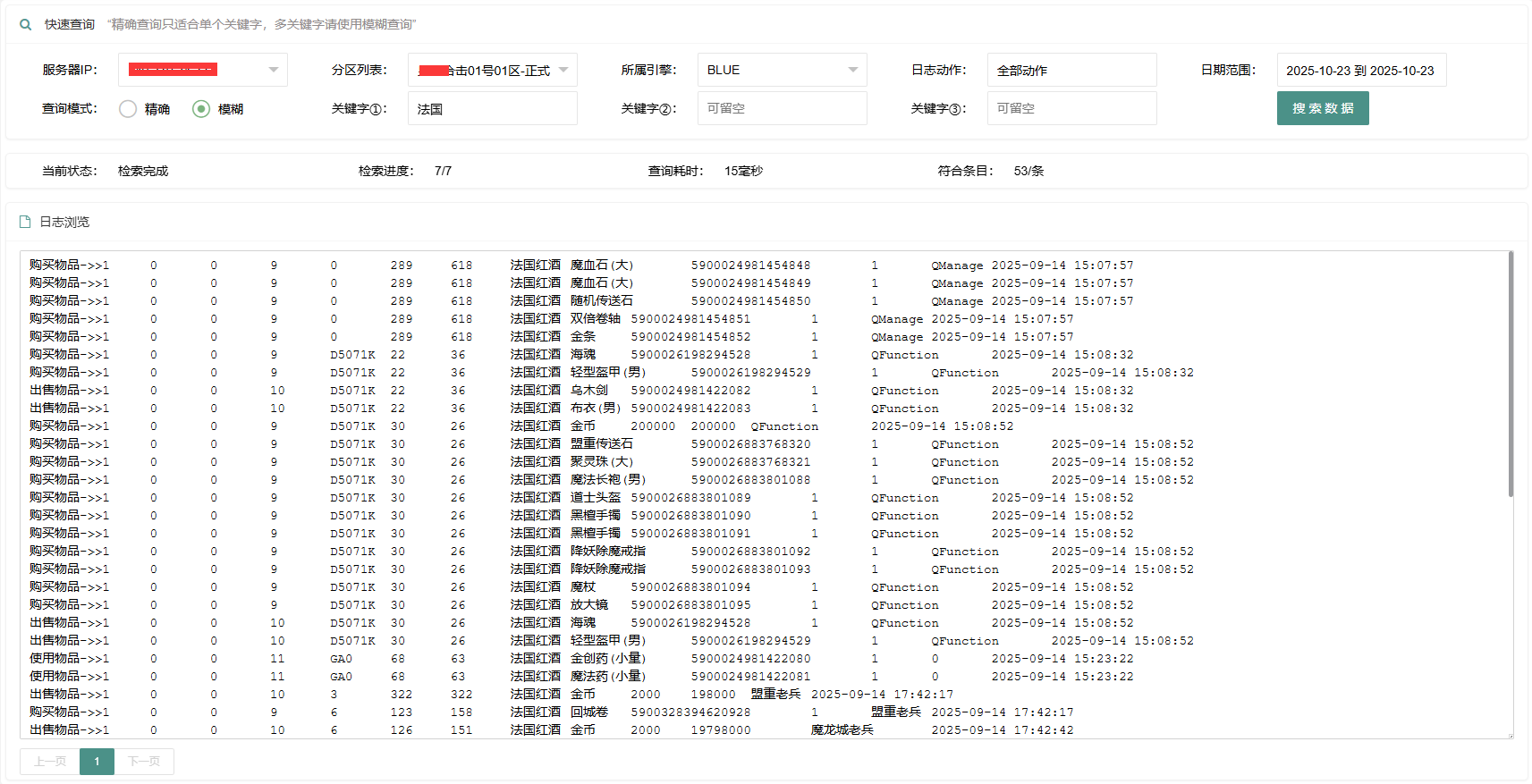Open the 日期范围 date range picker
The height and width of the screenshot is (784, 1532).
[1360, 70]
